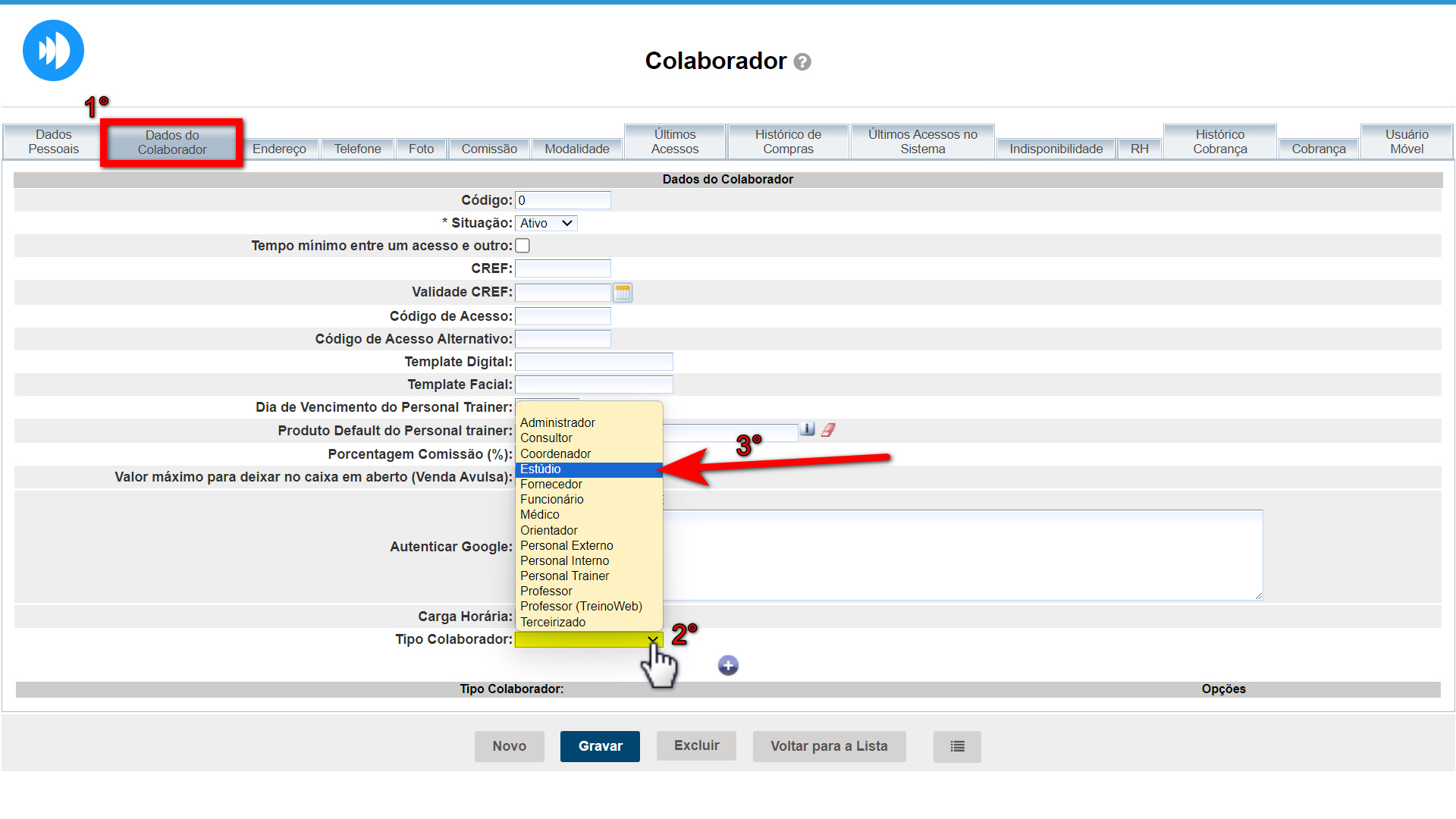
Task: Focus the Template Digital text field
Action: click(x=594, y=362)
